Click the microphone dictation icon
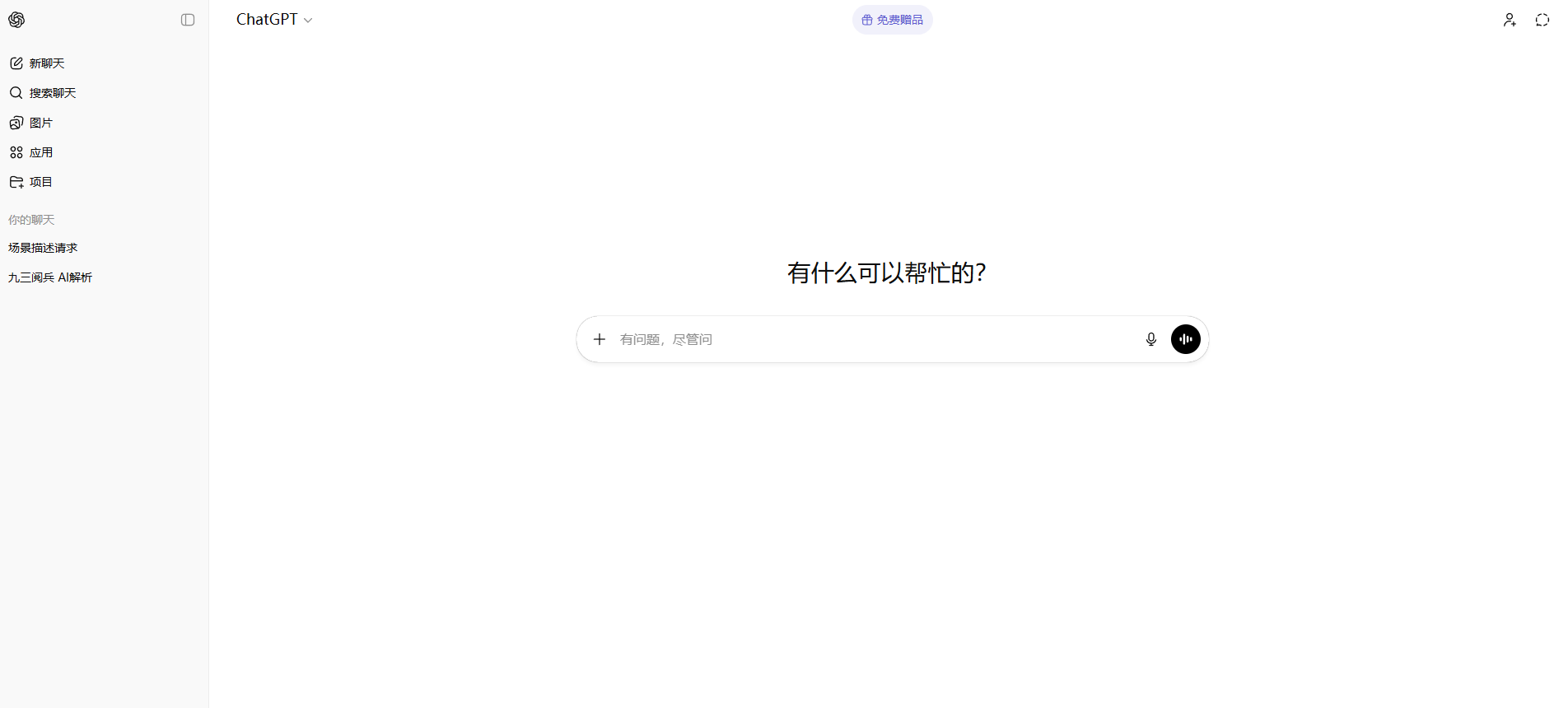The image size is (1568, 708). click(x=1151, y=339)
